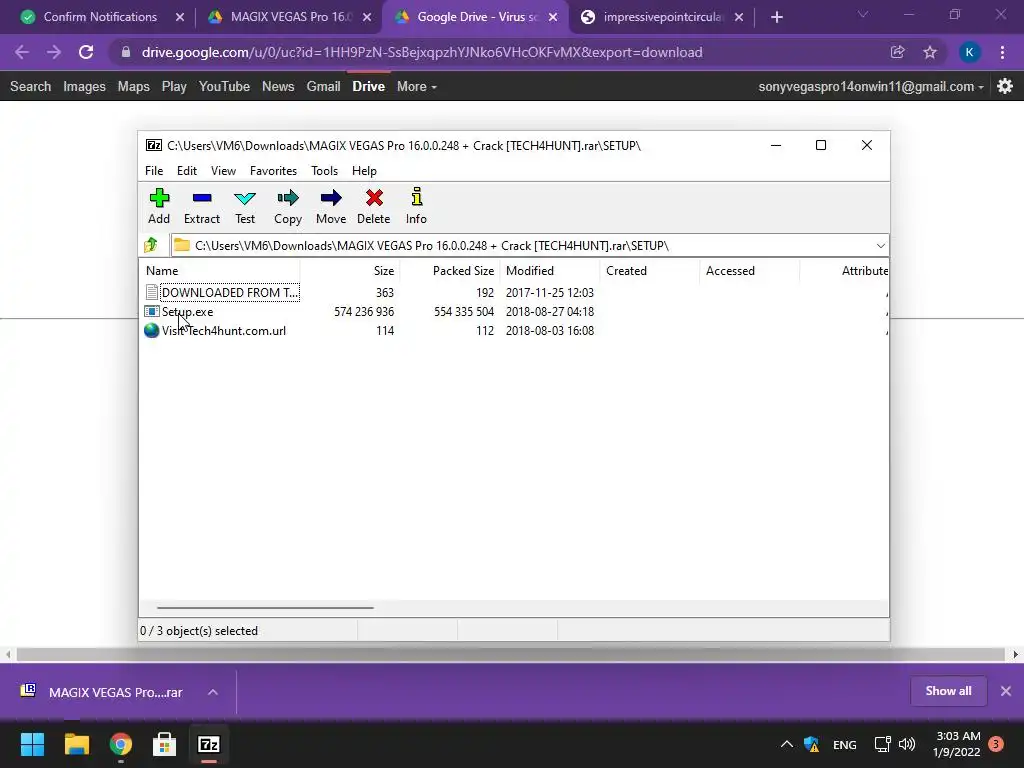Switch to the Confirm Notifications tab

click(99, 17)
